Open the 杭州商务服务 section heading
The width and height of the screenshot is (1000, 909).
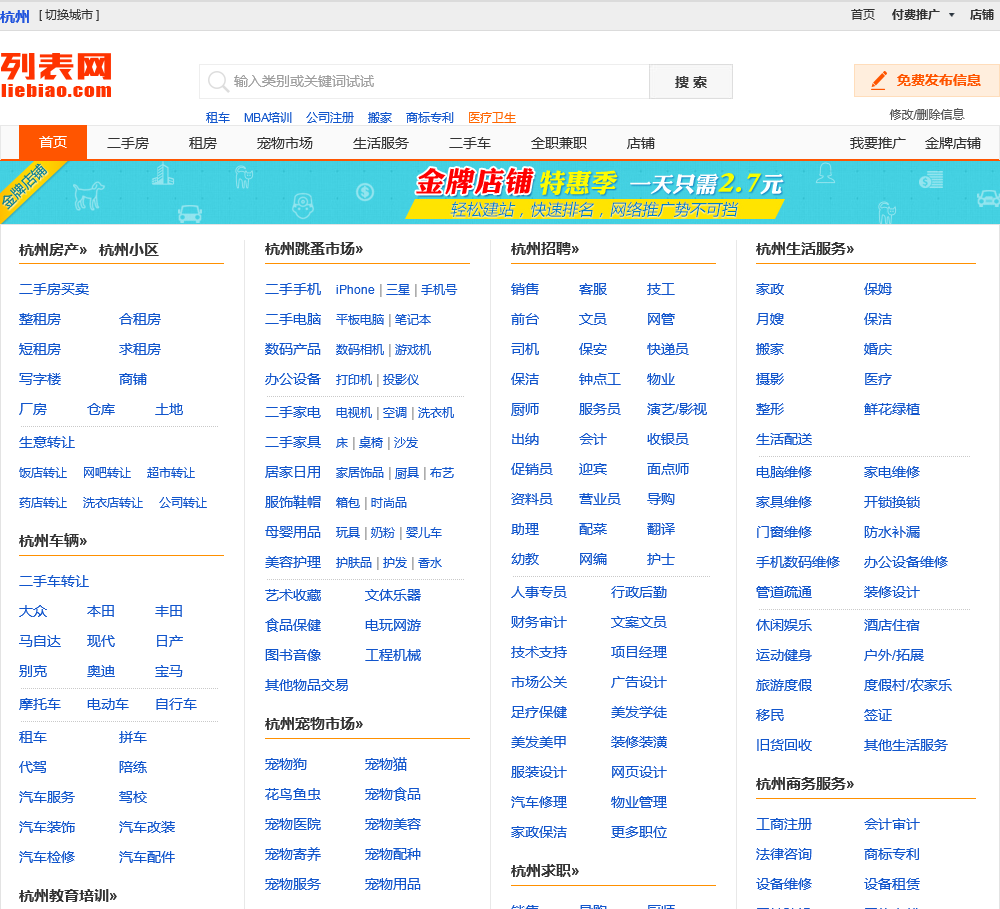click(x=805, y=783)
